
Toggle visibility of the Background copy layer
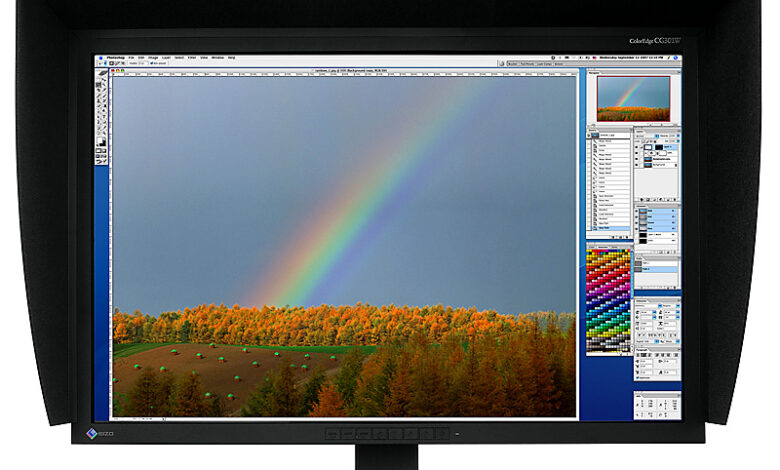pos(636,159)
